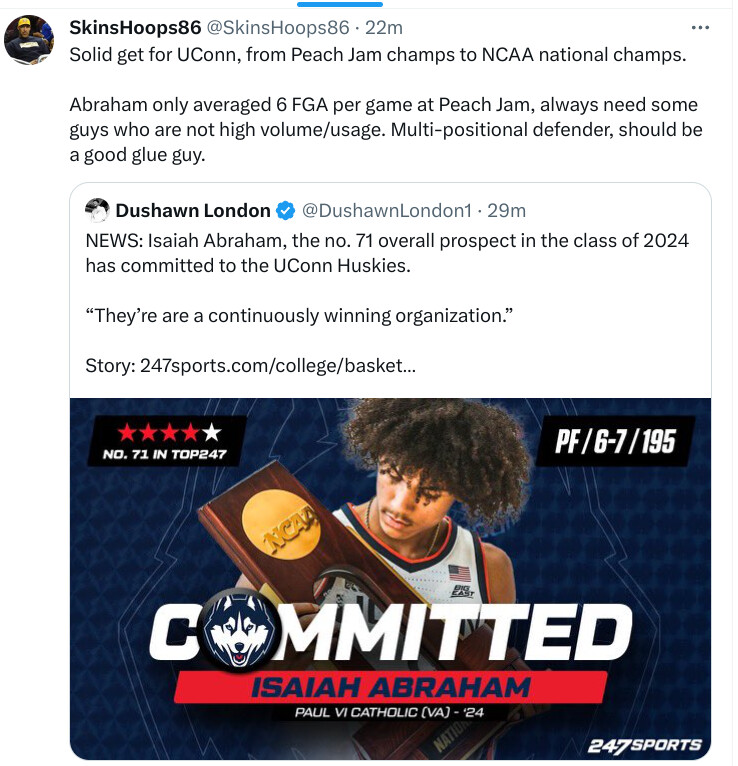738x766 pixels.
Task: Open the more options three-dot menu
Action: click(x=709, y=26)
